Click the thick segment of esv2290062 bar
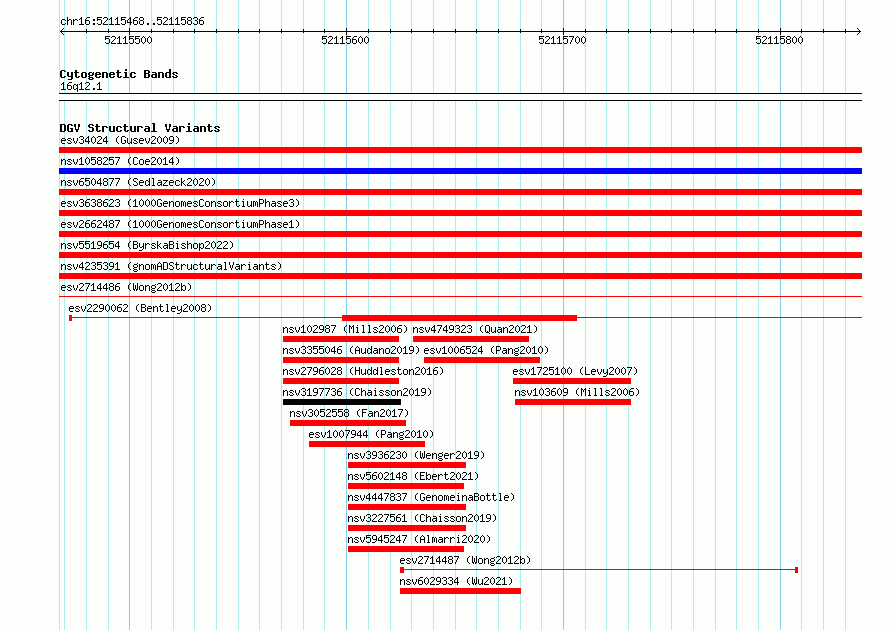890x630 pixels. click(459, 318)
